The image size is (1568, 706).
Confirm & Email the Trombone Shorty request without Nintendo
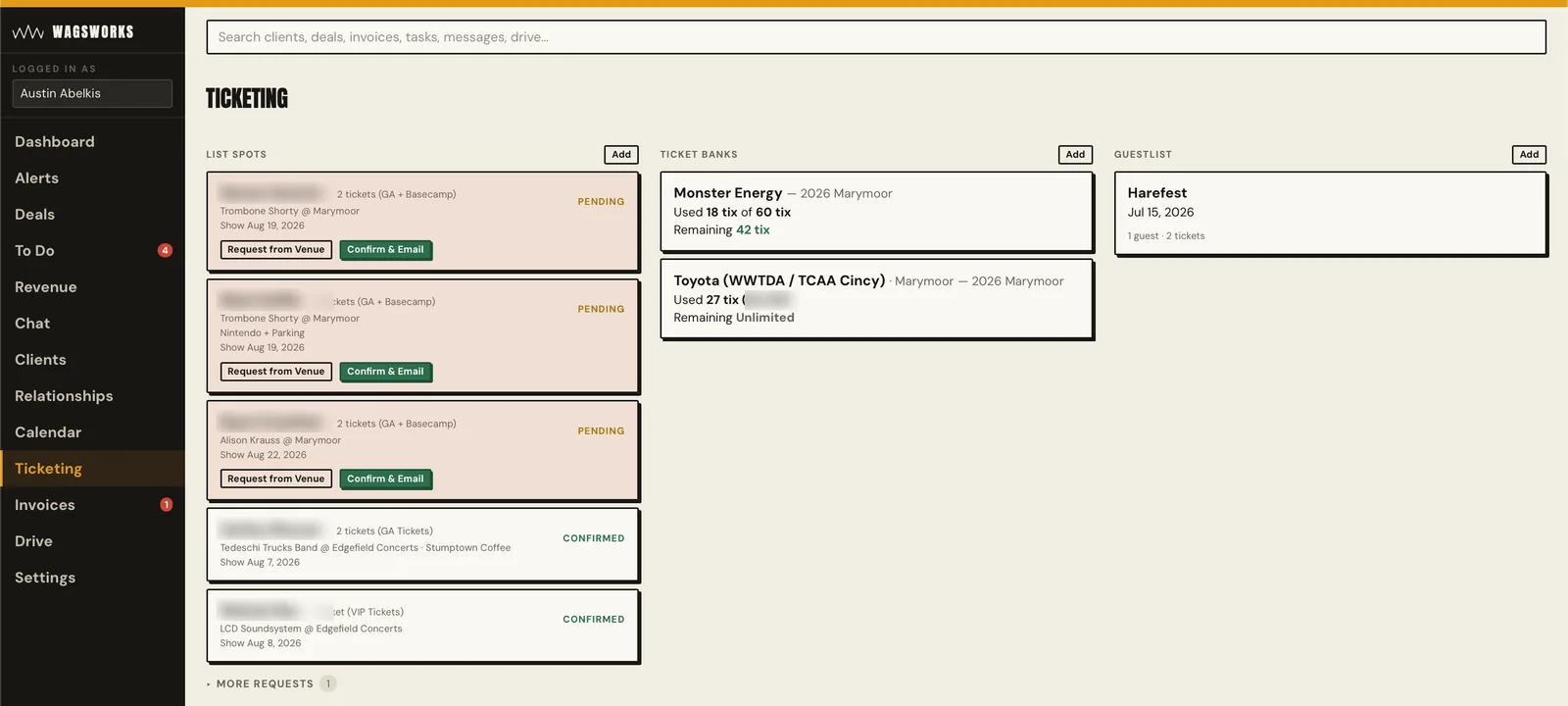[385, 250]
